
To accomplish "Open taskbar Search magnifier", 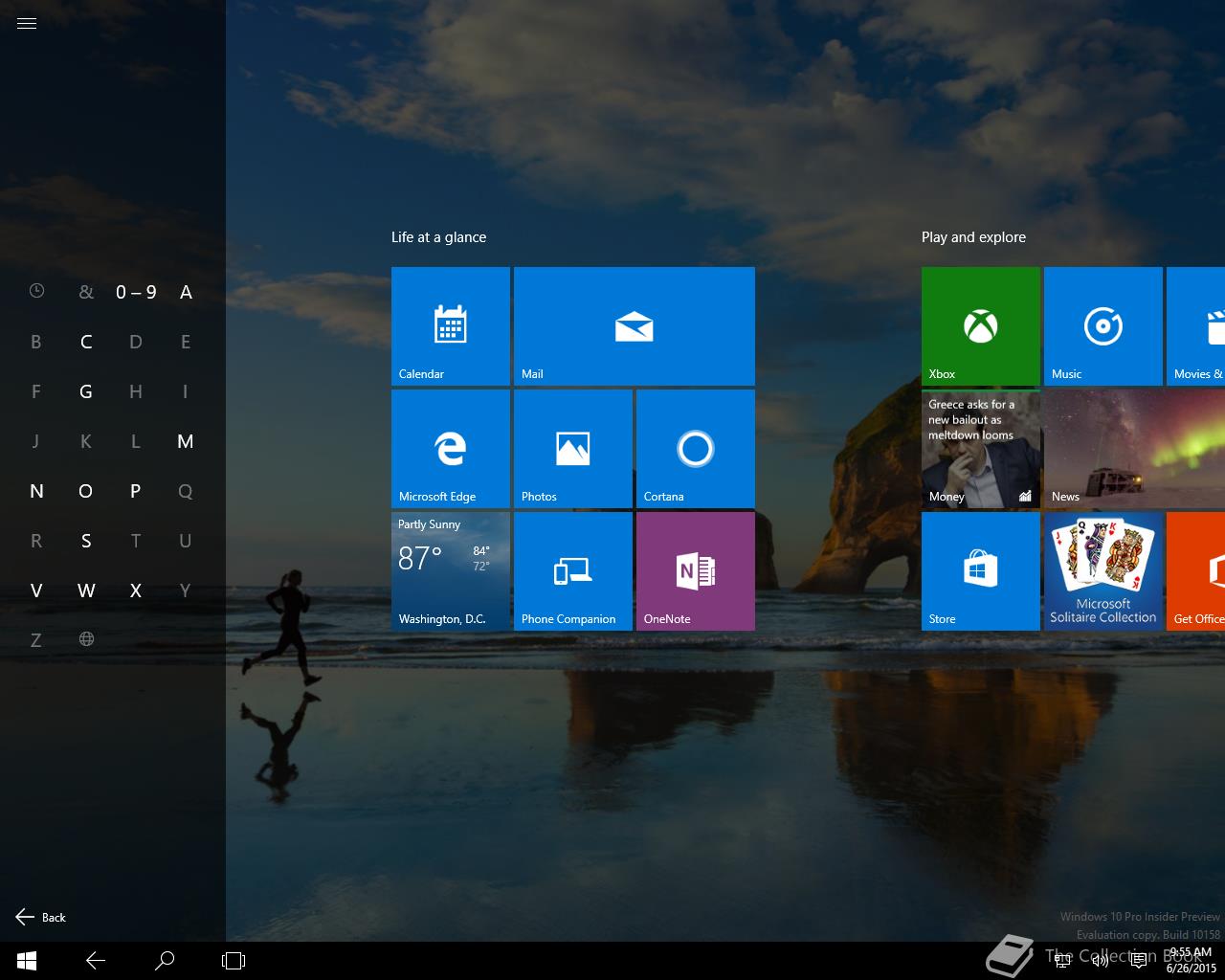I will [165, 961].
